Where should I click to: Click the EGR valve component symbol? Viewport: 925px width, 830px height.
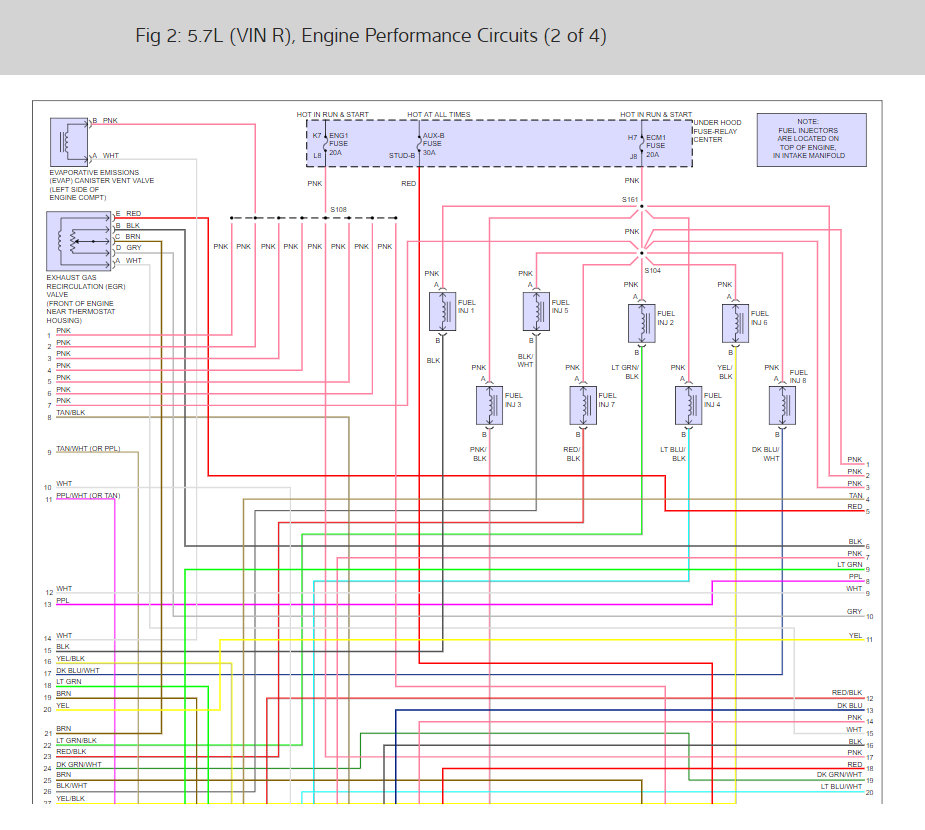[78, 241]
